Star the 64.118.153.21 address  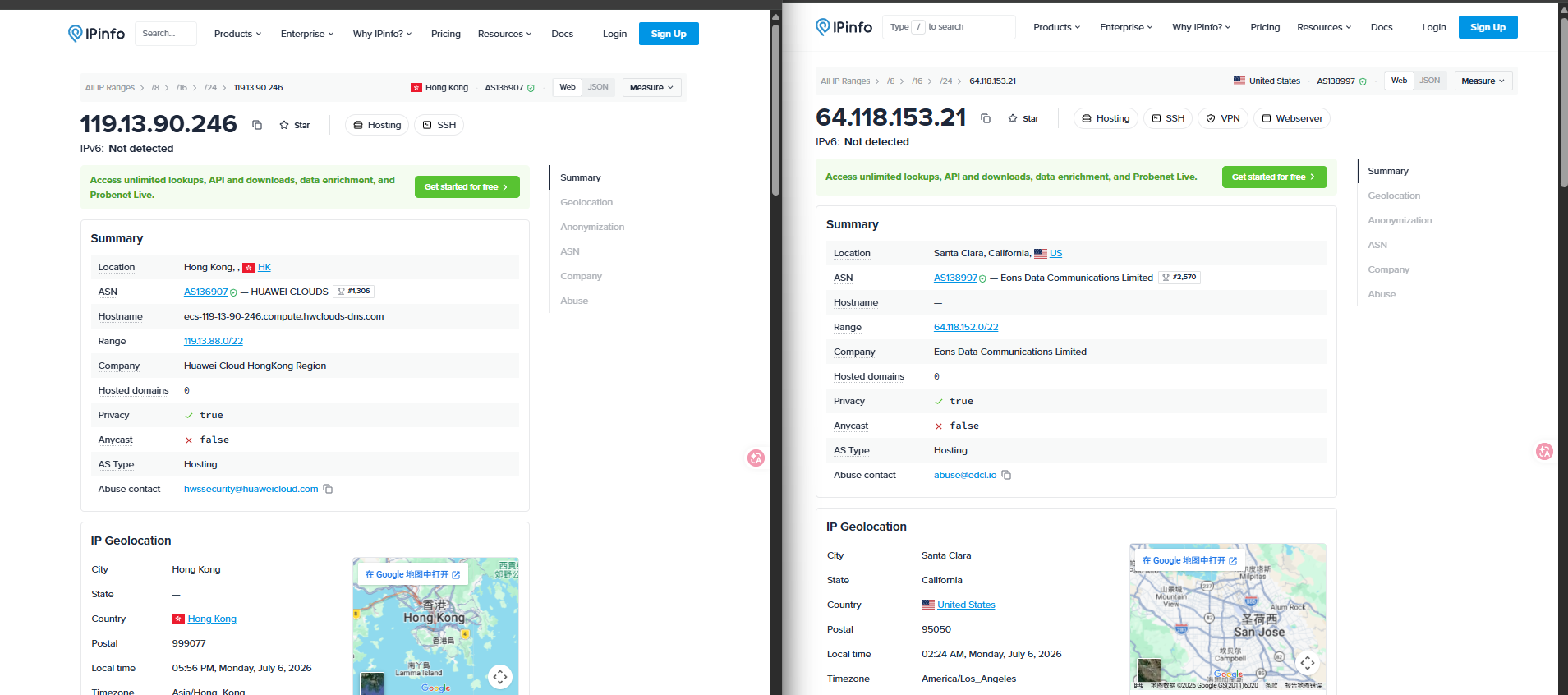point(1023,118)
